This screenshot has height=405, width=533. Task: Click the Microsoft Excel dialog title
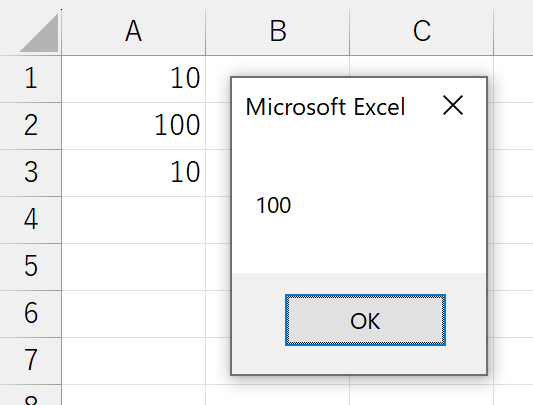pos(325,107)
